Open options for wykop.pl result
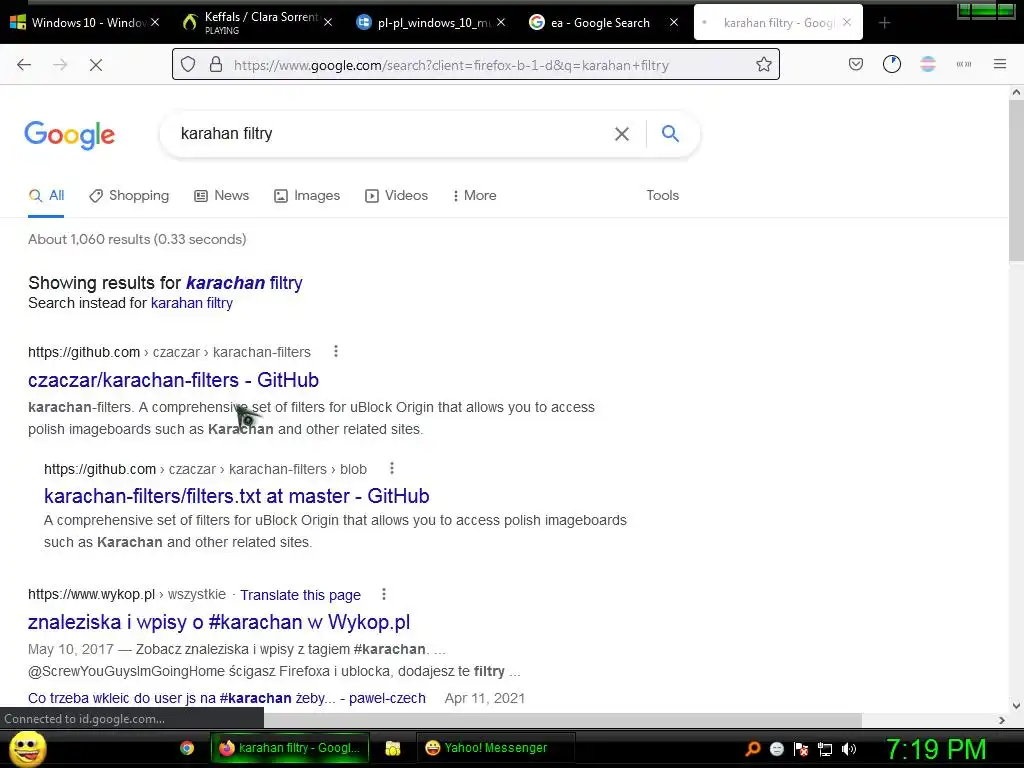1024x768 pixels. (x=384, y=594)
